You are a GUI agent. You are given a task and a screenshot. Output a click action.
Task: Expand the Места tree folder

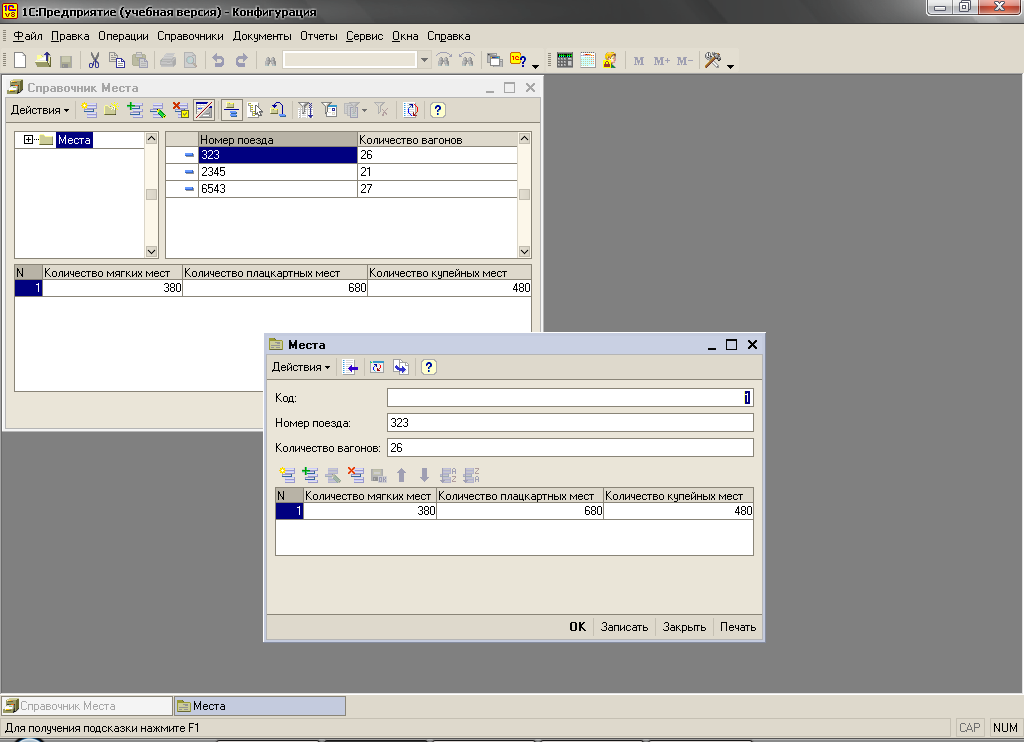tap(29, 140)
